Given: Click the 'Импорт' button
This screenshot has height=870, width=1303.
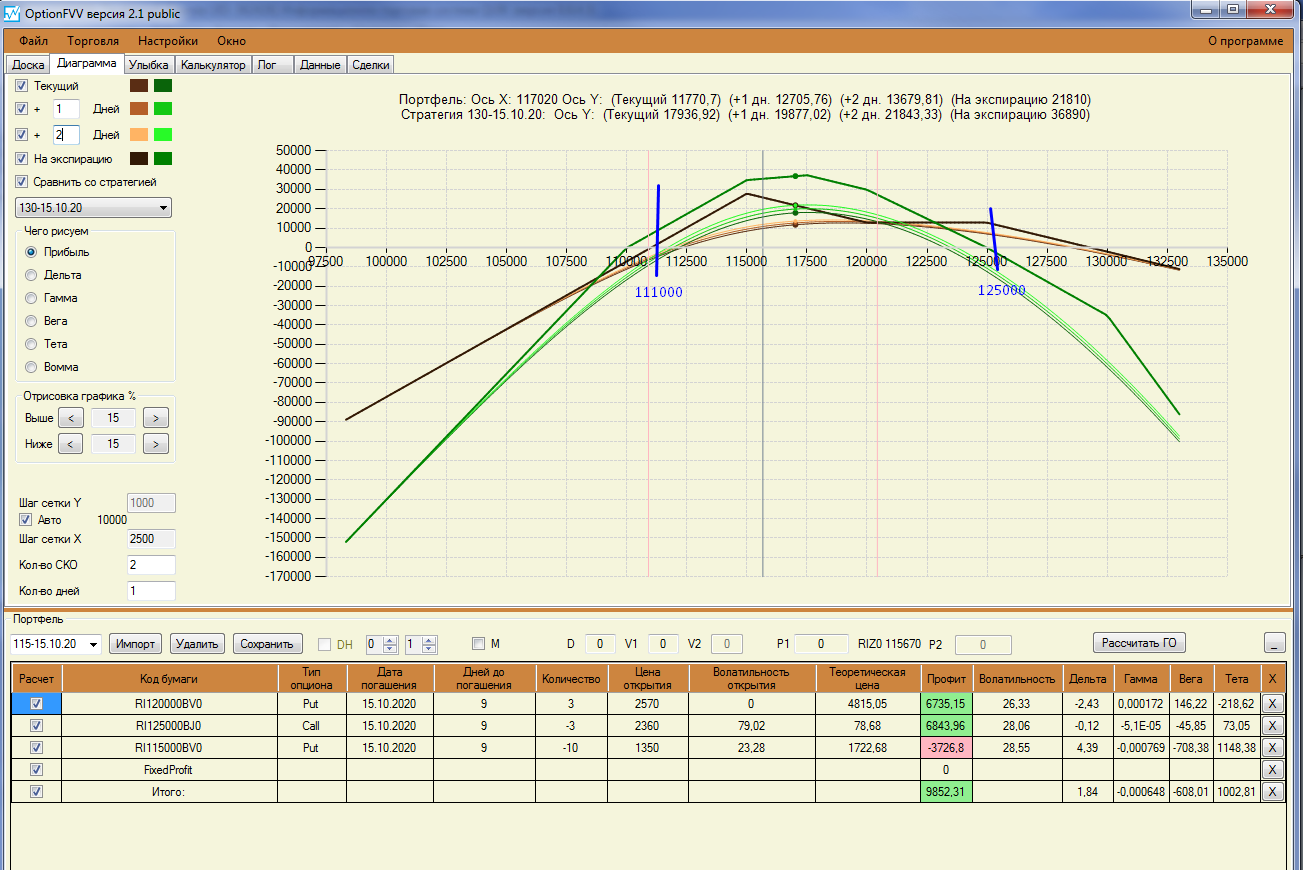Looking at the screenshot, I should [x=135, y=644].
